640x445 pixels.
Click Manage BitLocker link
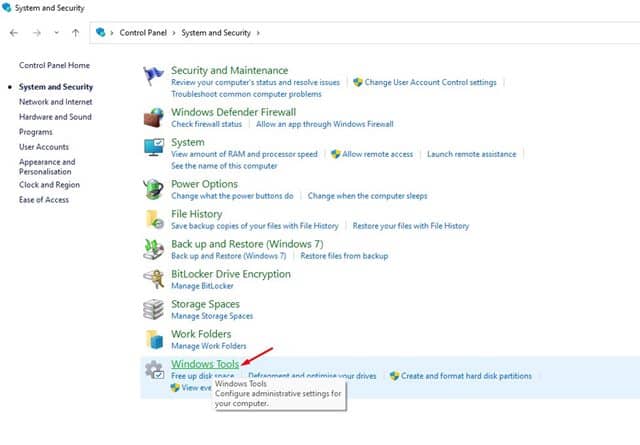click(x=202, y=286)
